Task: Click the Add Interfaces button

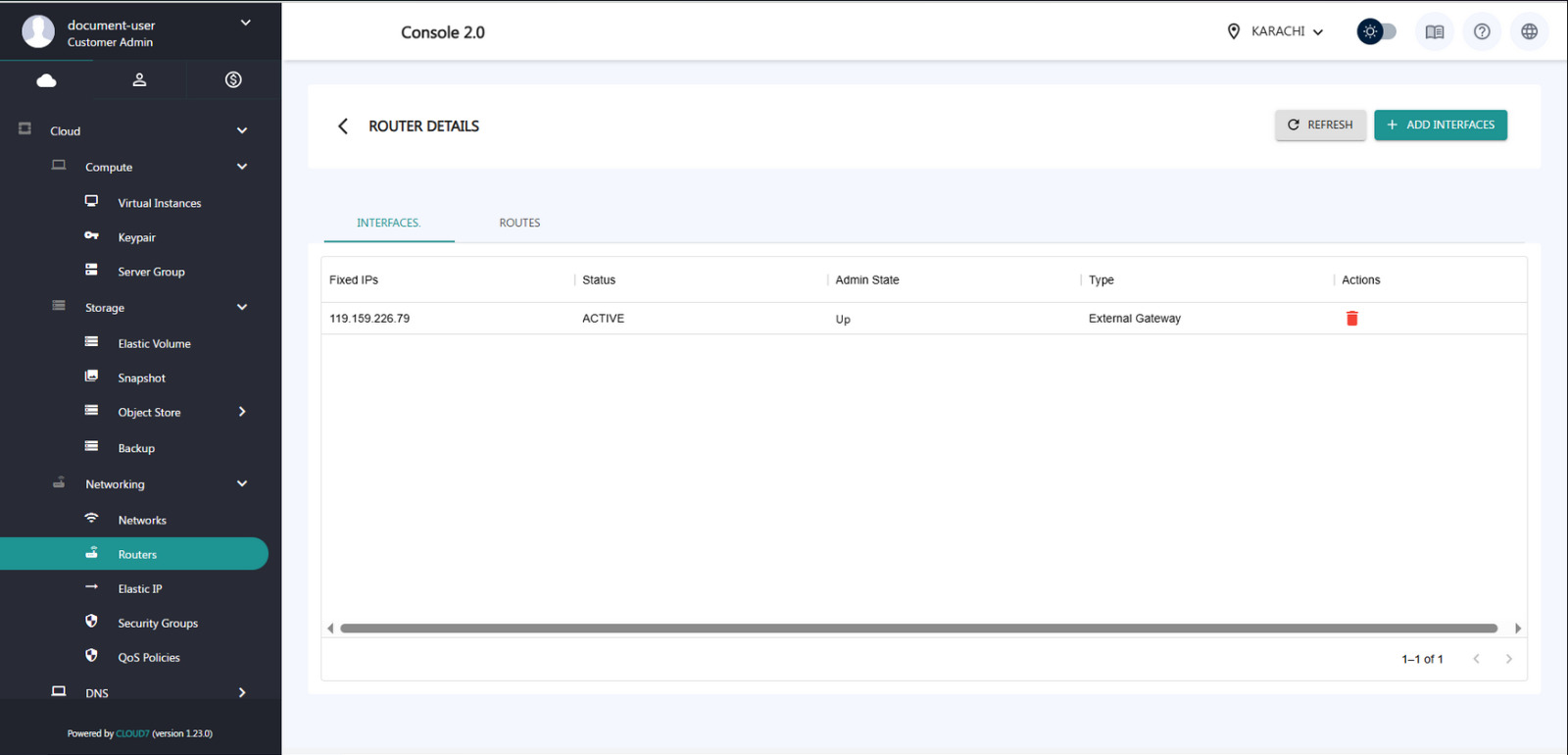Action: (x=1440, y=125)
